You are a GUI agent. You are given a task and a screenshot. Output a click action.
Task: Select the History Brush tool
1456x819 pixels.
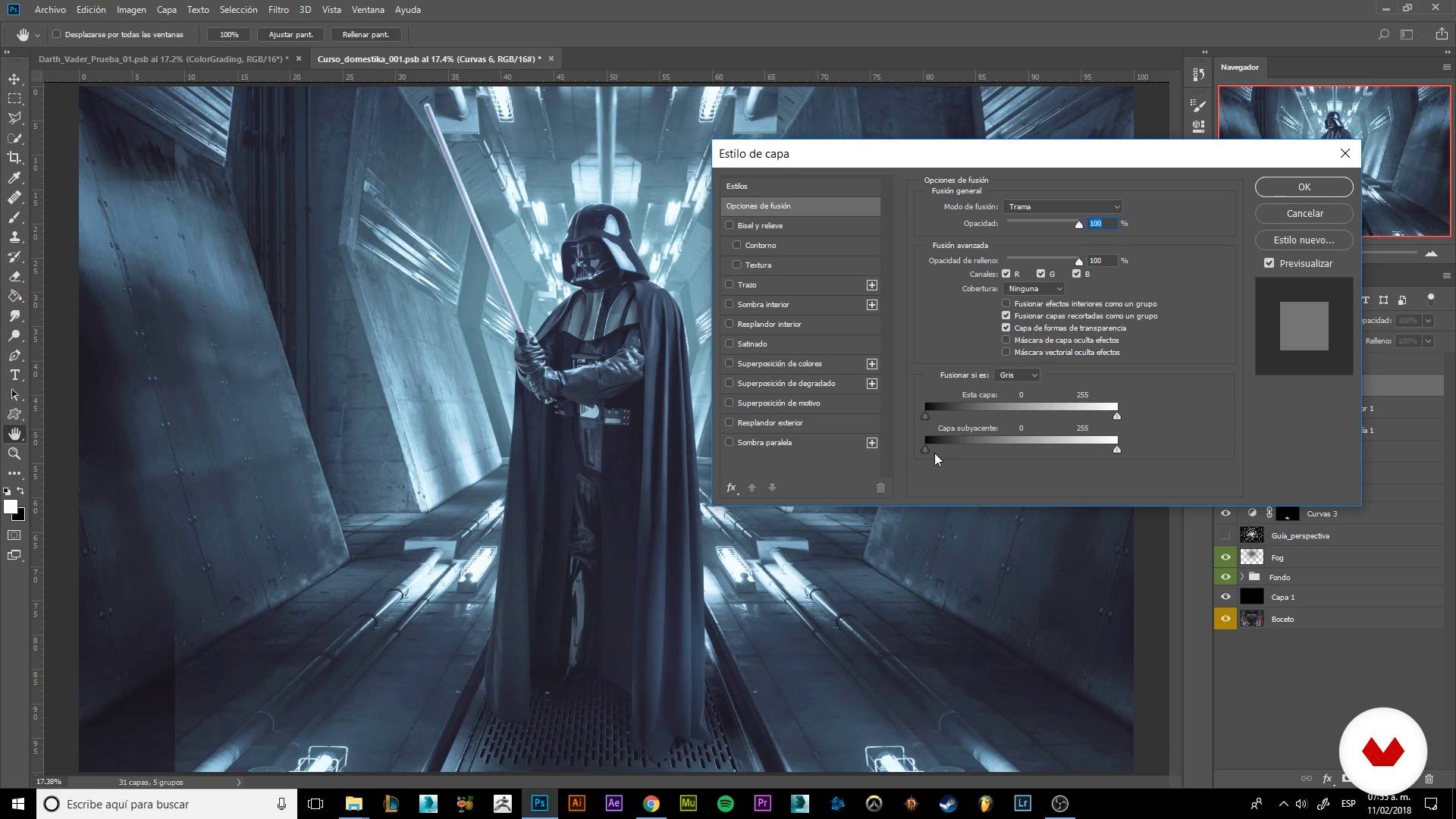pos(14,256)
